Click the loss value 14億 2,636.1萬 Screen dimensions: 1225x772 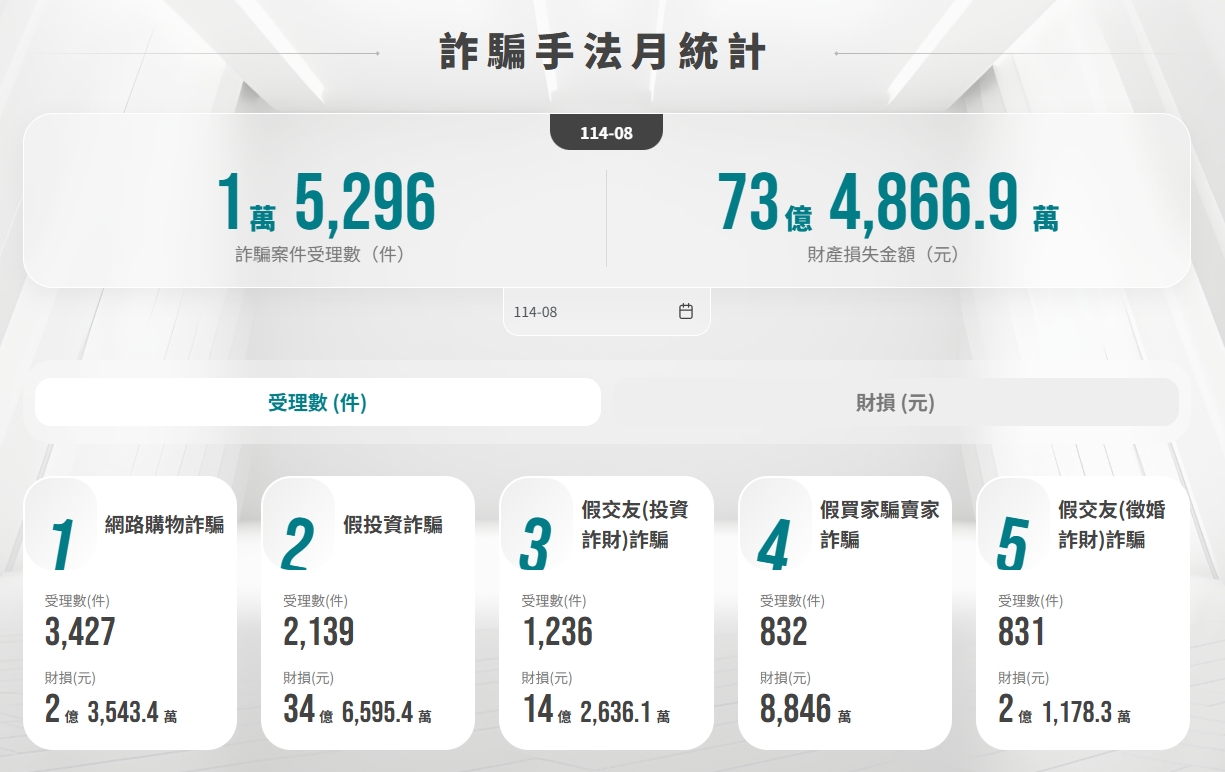click(596, 710)
